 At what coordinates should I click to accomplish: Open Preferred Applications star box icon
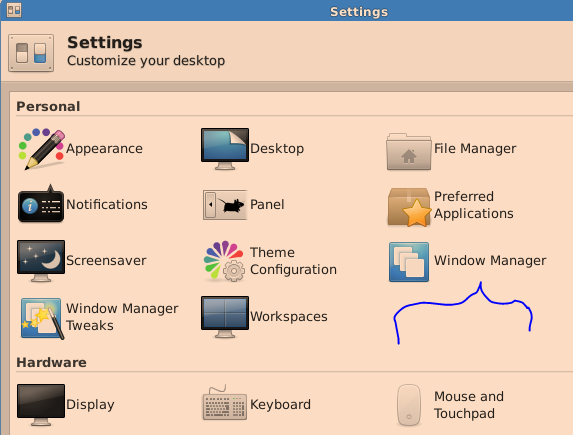[x=409, y=207]
